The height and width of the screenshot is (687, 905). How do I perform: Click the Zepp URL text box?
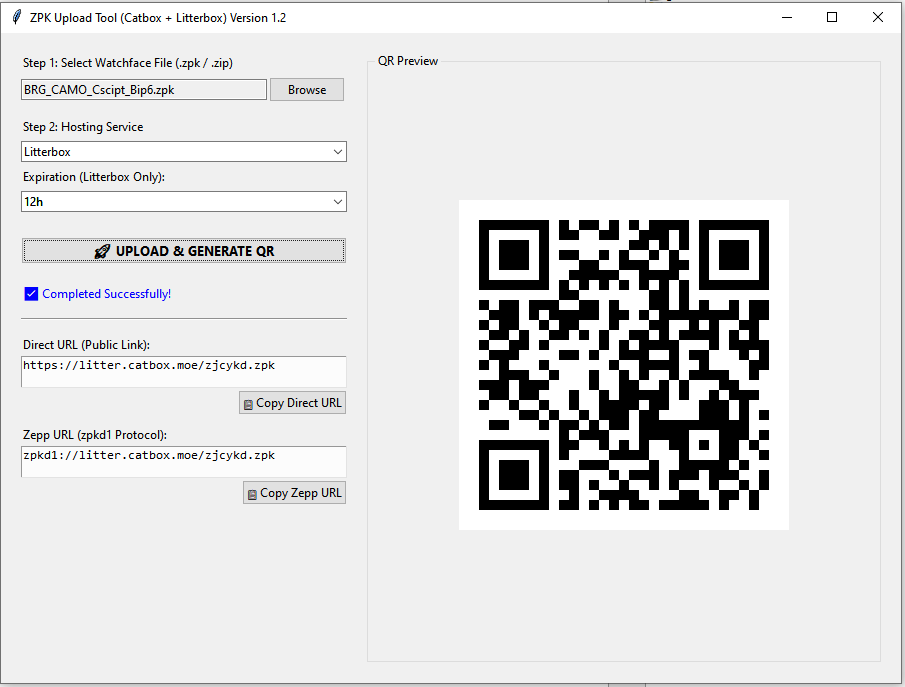(x=184, y=461)
